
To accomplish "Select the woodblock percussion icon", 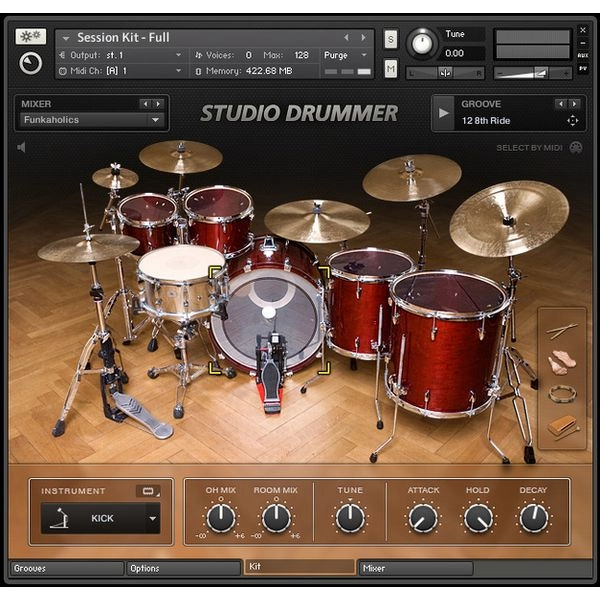I will (x=563, y=427).
